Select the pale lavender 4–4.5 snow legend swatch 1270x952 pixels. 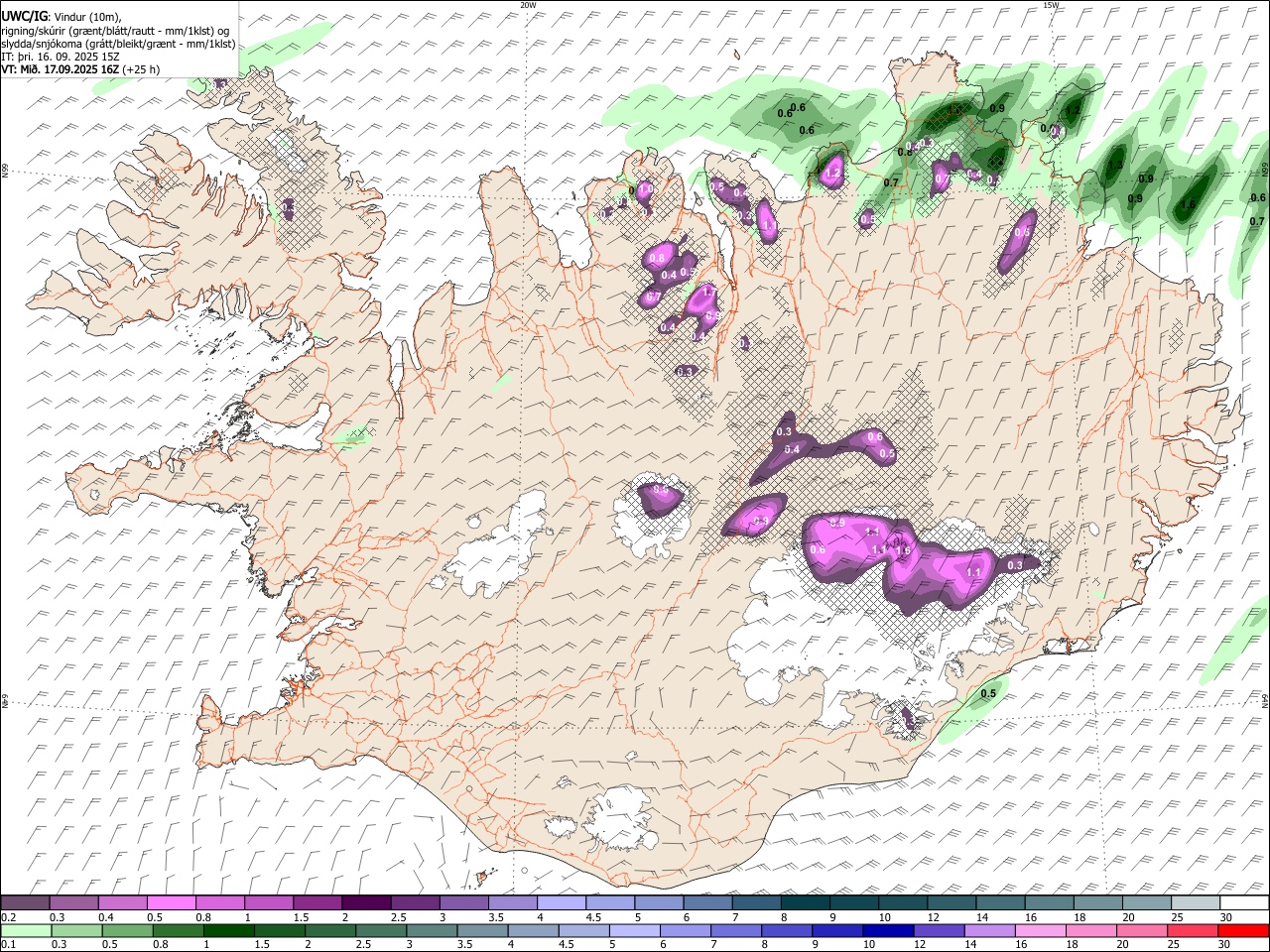coord(562,903)
